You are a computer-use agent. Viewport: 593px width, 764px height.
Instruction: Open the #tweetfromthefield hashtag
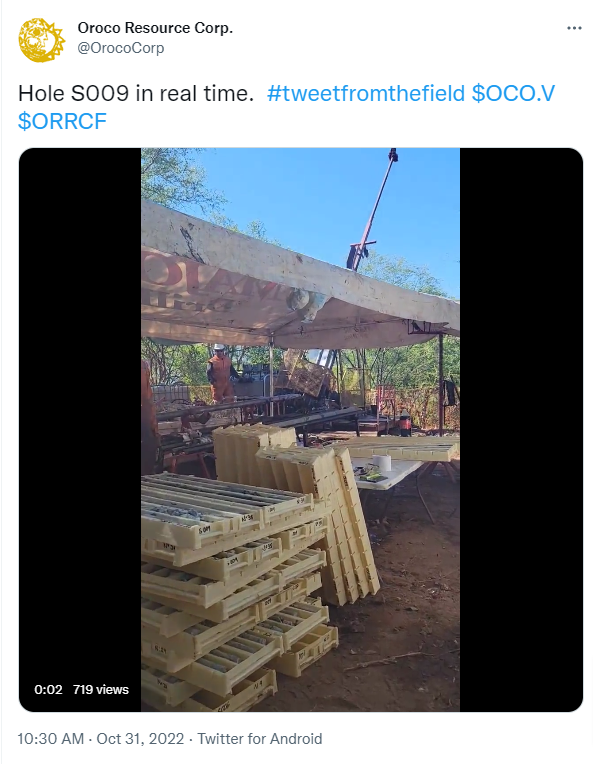[x=365, y=93]
